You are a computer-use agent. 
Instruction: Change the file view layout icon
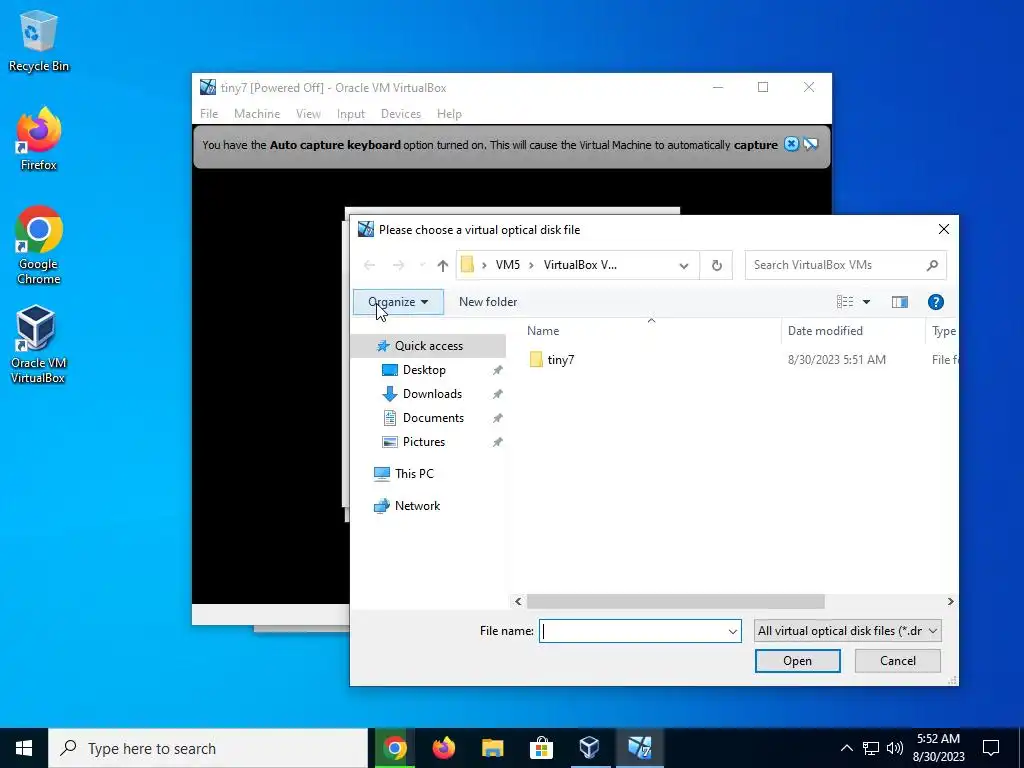[845, 302]
